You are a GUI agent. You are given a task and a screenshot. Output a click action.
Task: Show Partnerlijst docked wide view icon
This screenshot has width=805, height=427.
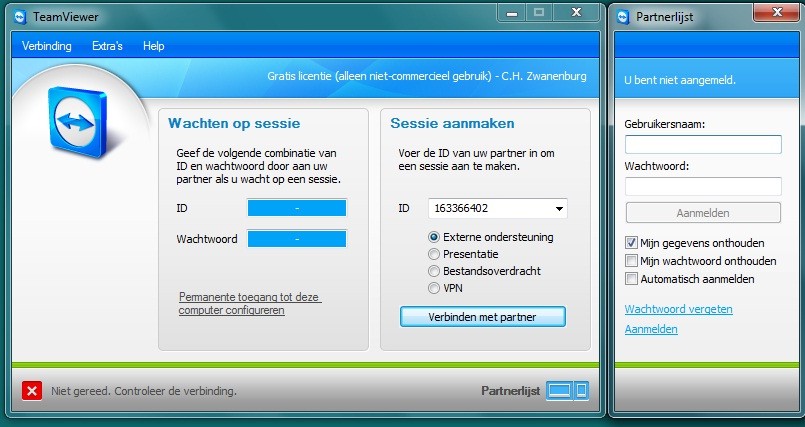[559, 391]
